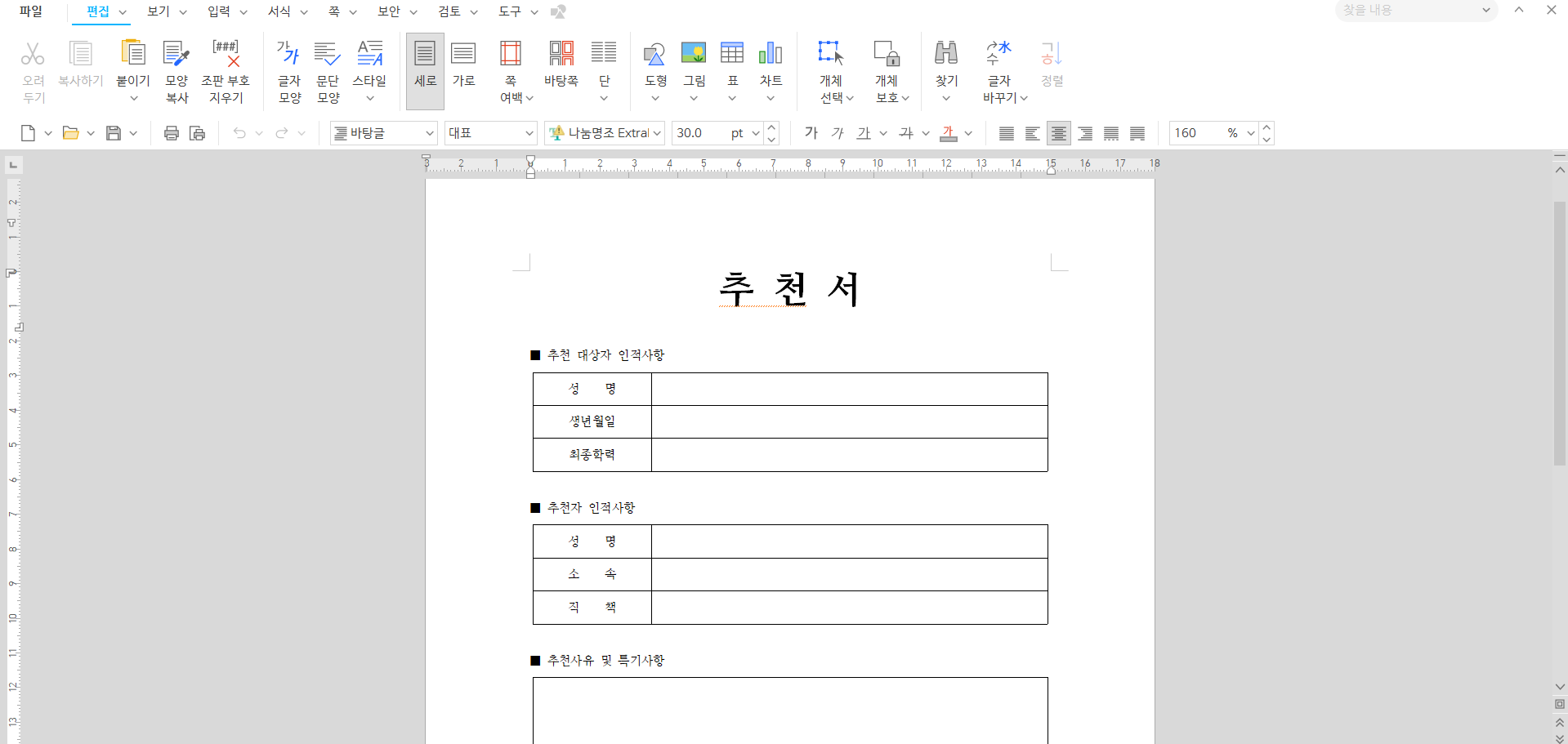Set center alignment
1568x744 pixels.
1059,133
